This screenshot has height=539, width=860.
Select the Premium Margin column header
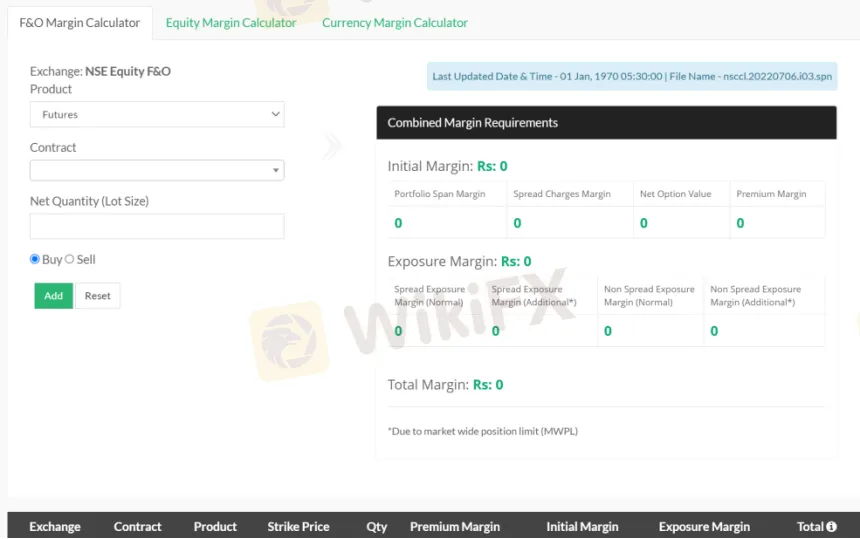(x=455, y=526)
